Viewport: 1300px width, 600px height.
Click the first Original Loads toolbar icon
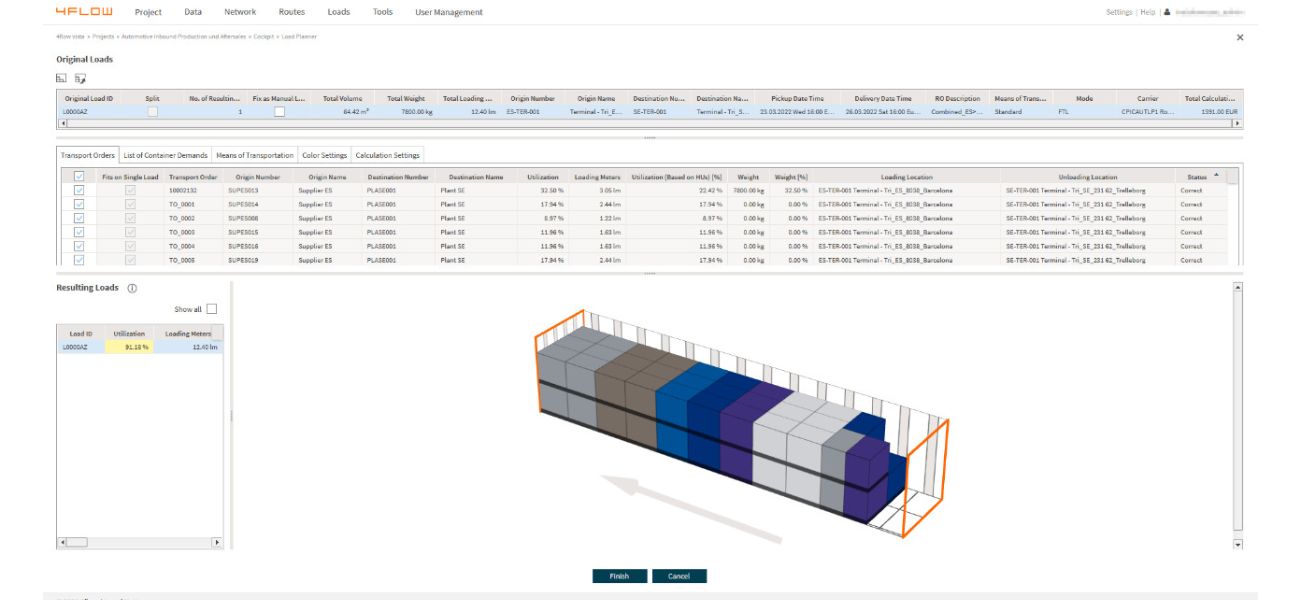61,78
